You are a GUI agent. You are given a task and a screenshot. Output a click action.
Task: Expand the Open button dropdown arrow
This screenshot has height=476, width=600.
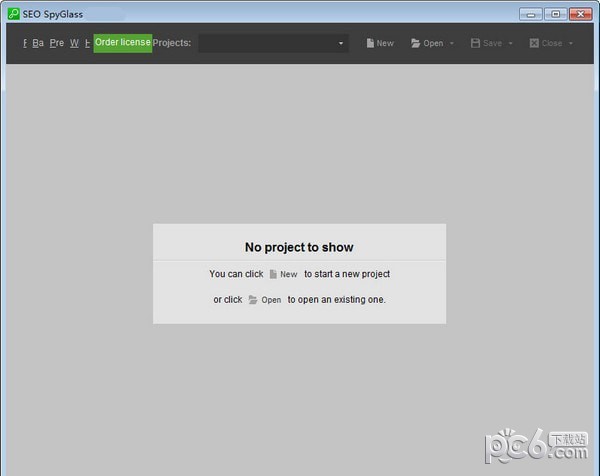(452, 43)
